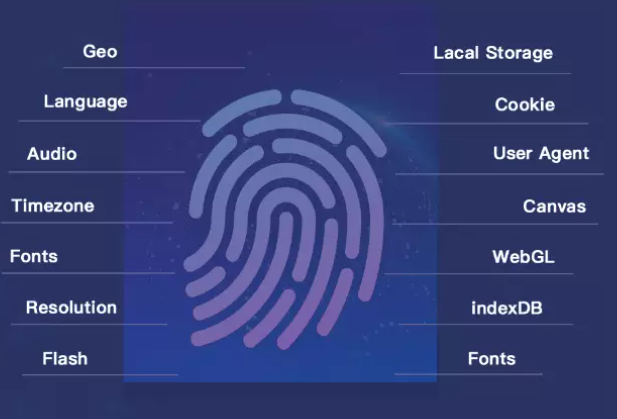Select the Cookie label
Image resolution: width=617 pixels, height=419 pixels.
click(x=525, y=104)
